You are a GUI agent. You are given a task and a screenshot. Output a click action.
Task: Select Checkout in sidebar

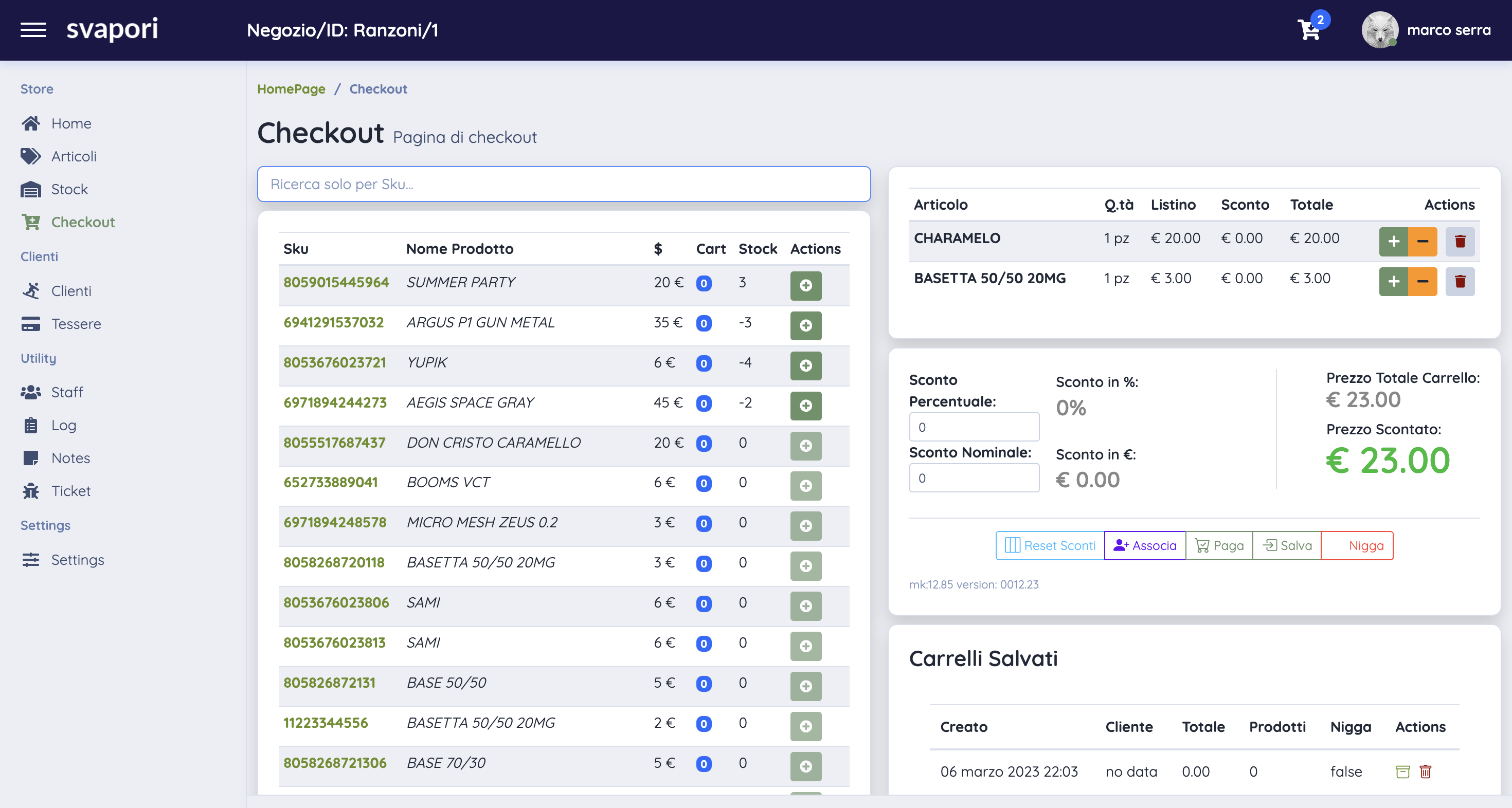[68, 222]
